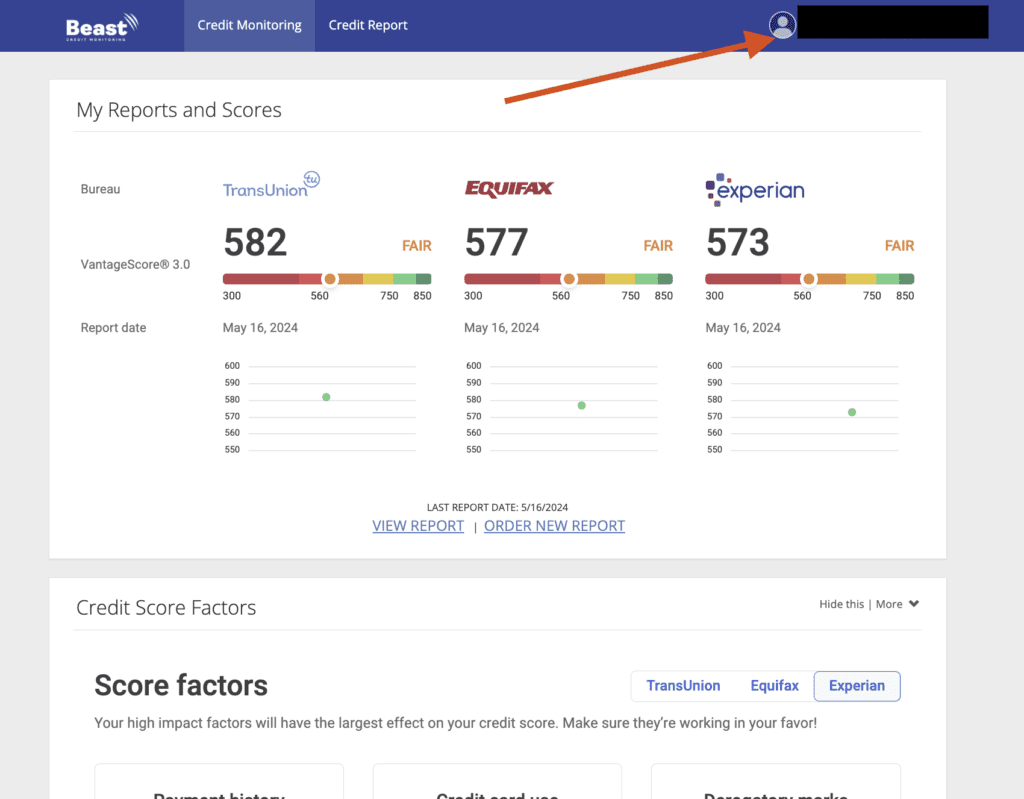The image size is (1024, 799).
Task: Click the Experian bureau logo
Action: coord(755,189)
